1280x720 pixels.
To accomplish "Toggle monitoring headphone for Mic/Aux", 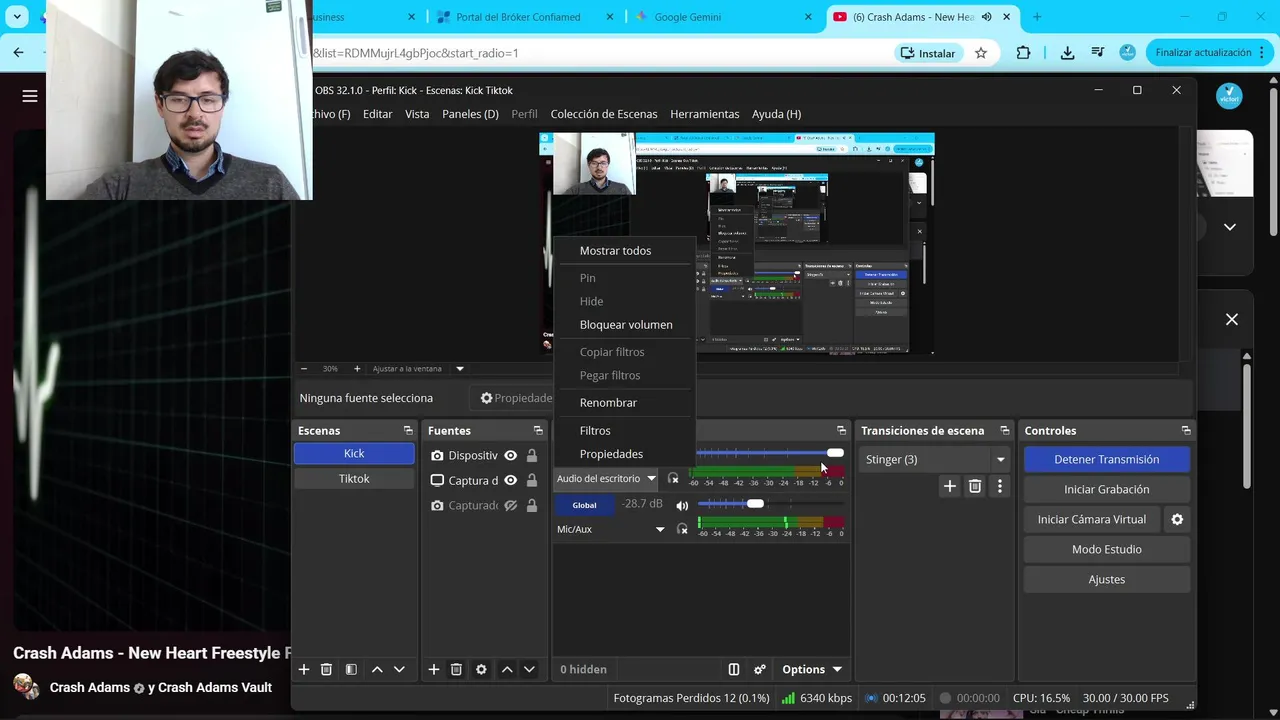I will (682, 529).
